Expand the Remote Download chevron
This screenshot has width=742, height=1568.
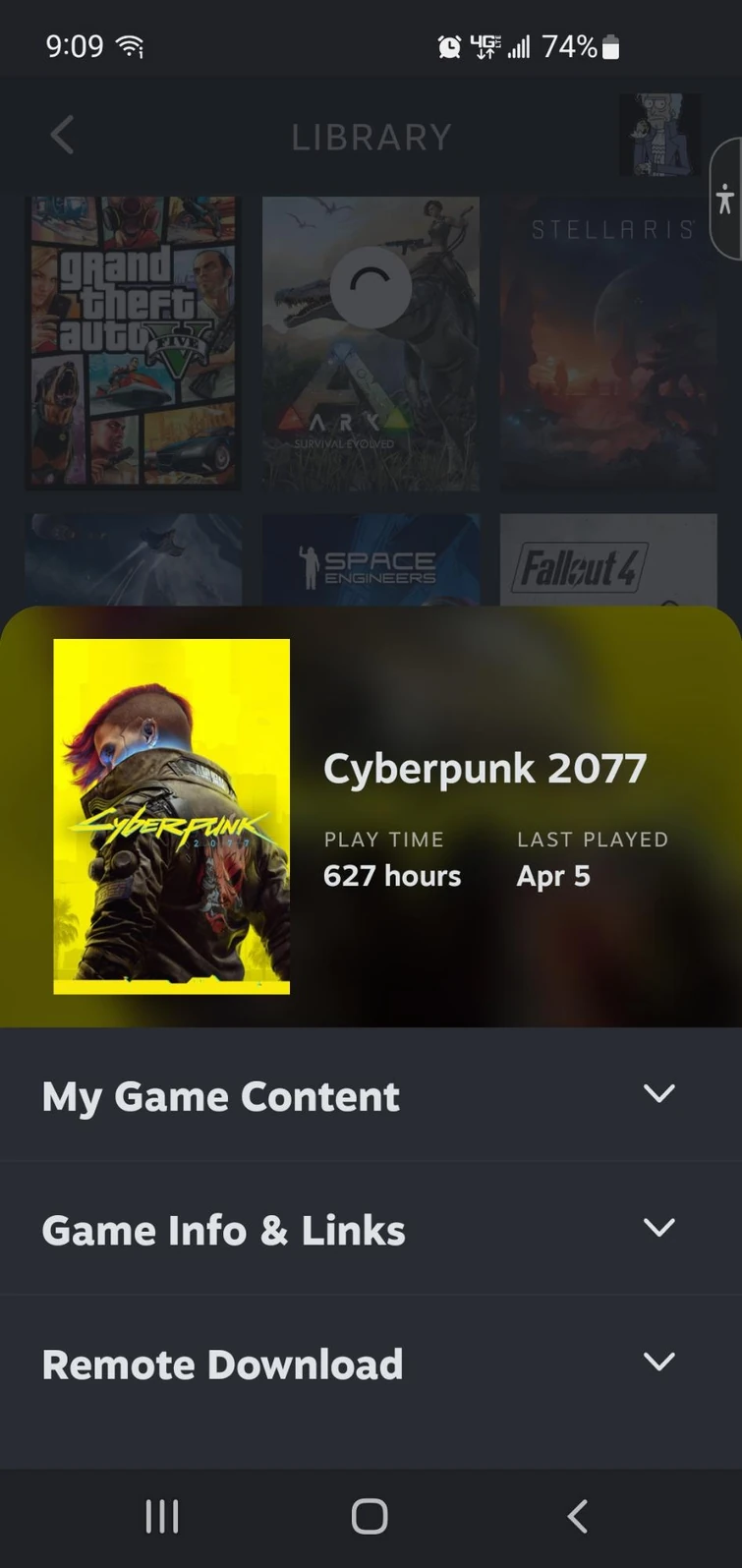(658, 1361)
